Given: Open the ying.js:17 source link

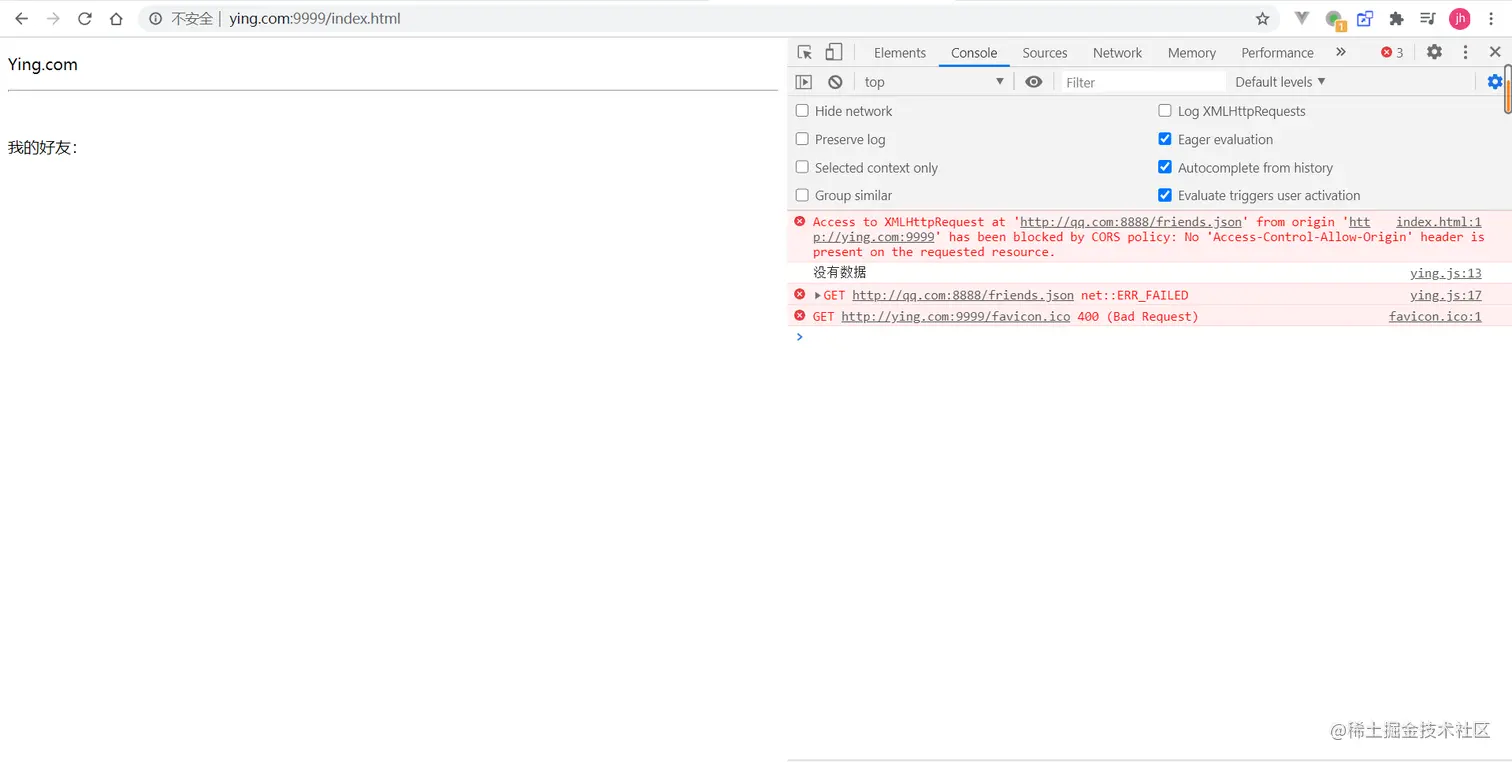Looking at the screenshot, I should (x=1446, y=295).
